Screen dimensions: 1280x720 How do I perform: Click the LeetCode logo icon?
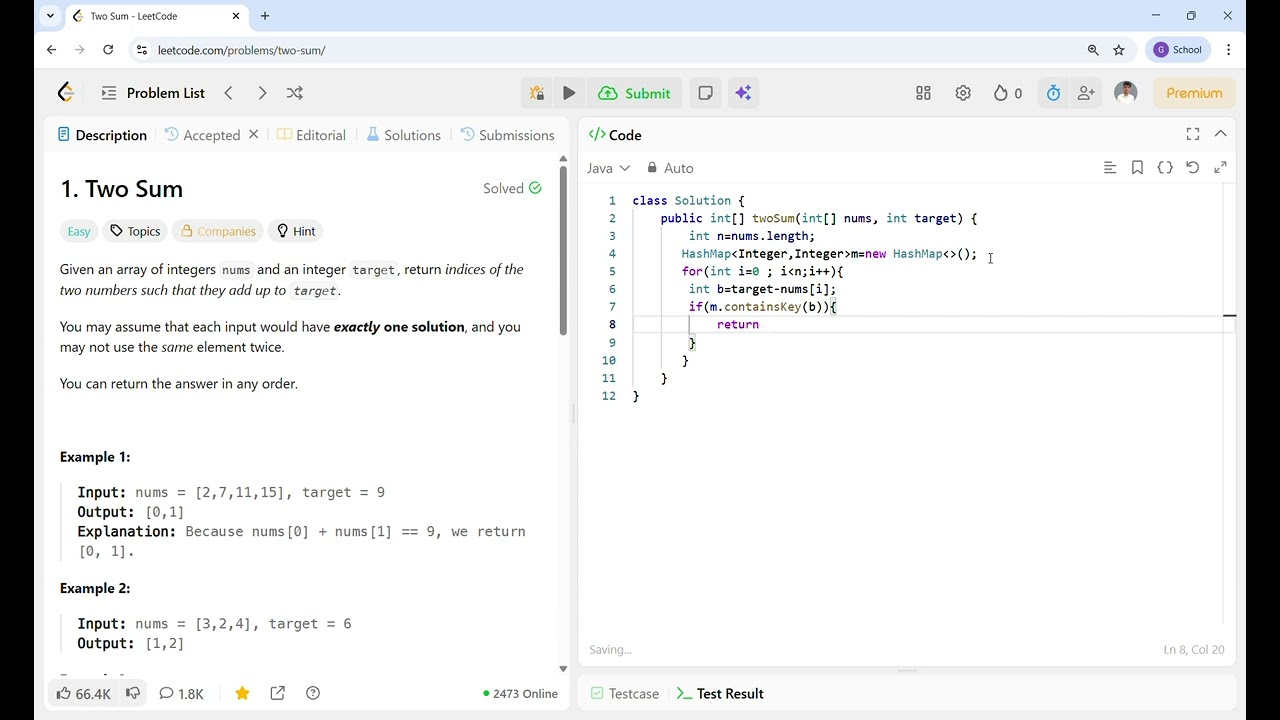pos(66,93)
